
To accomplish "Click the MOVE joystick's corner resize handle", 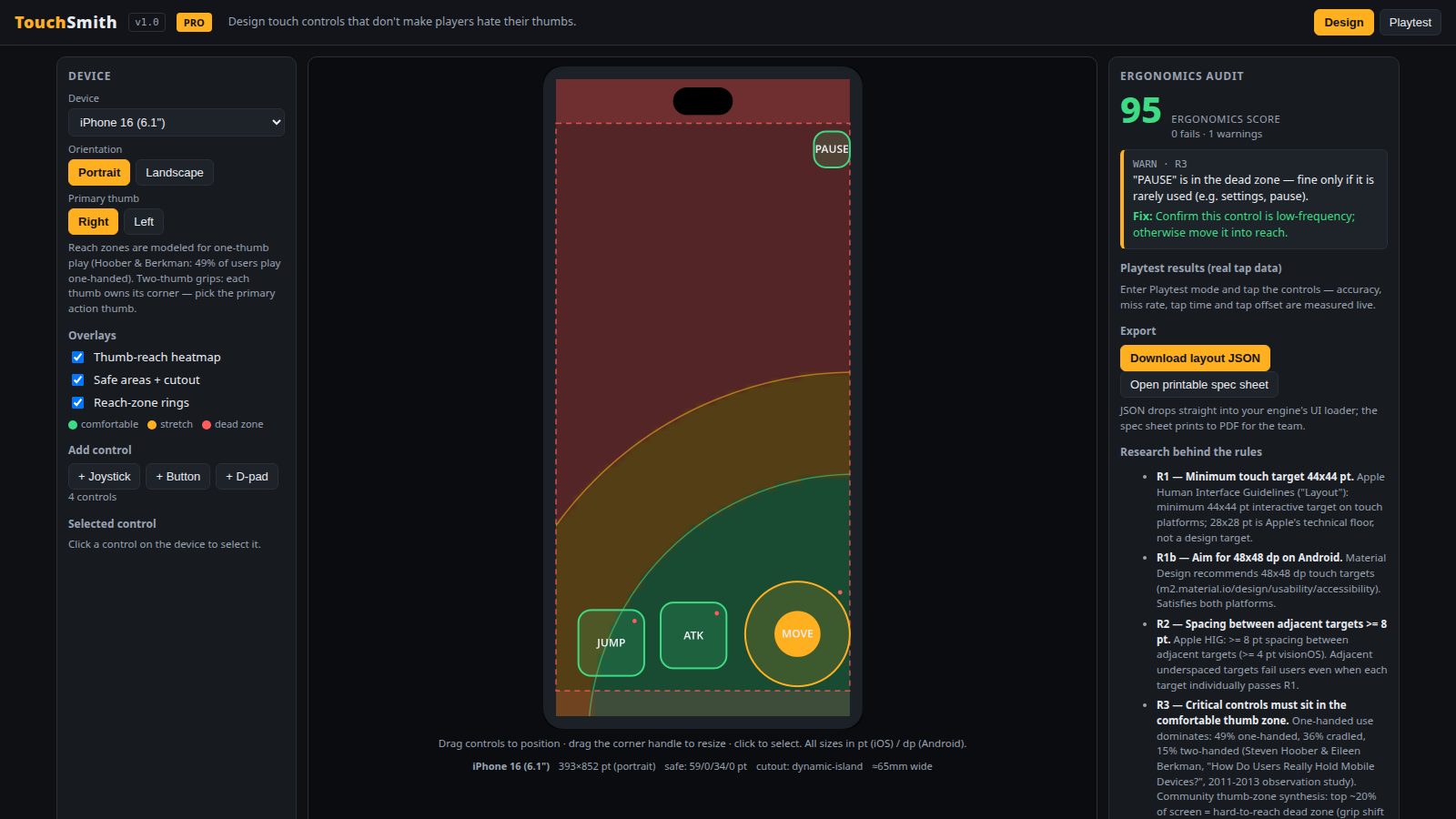I will click(x=840, y=592).
